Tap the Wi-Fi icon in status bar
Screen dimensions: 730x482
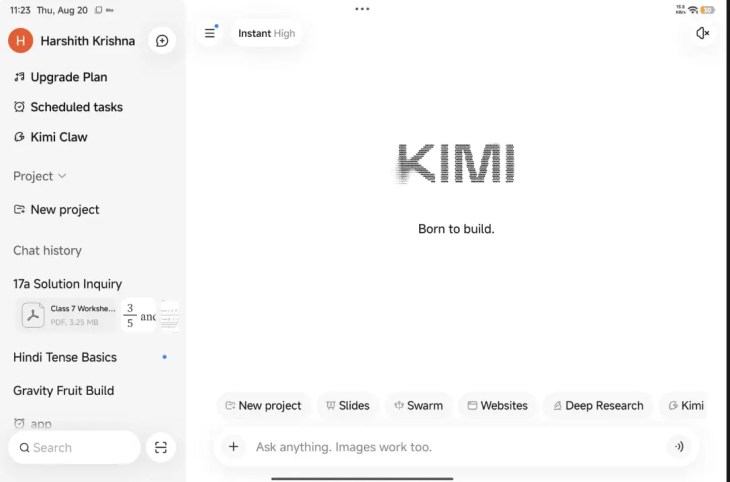(x=693, y=10)
